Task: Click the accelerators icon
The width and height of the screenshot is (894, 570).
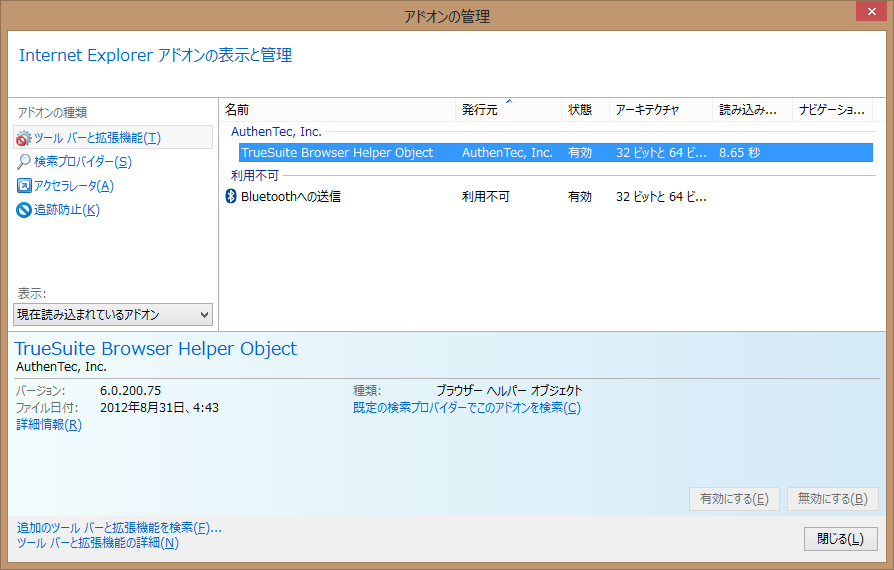Action: [24, 186]
